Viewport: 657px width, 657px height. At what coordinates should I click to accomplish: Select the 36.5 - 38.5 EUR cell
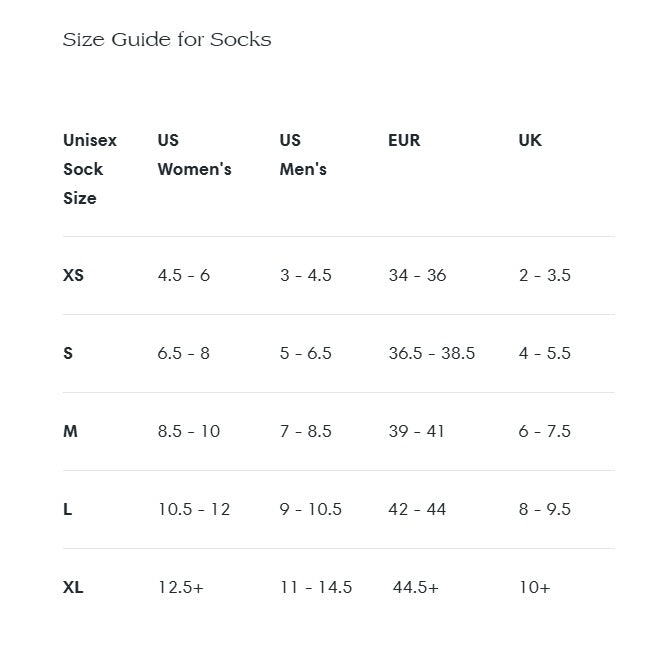click(432, 353)
